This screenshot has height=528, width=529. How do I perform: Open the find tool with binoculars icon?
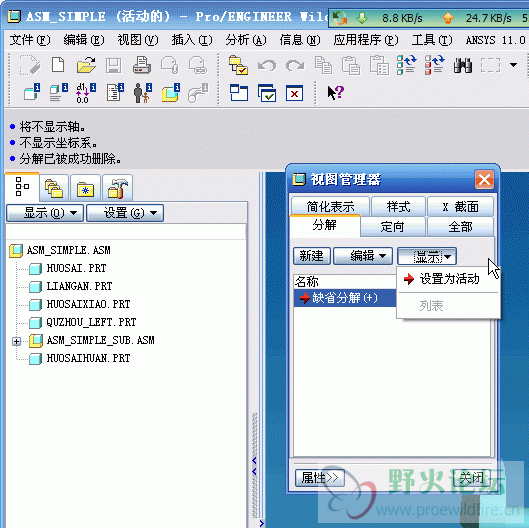463,65
